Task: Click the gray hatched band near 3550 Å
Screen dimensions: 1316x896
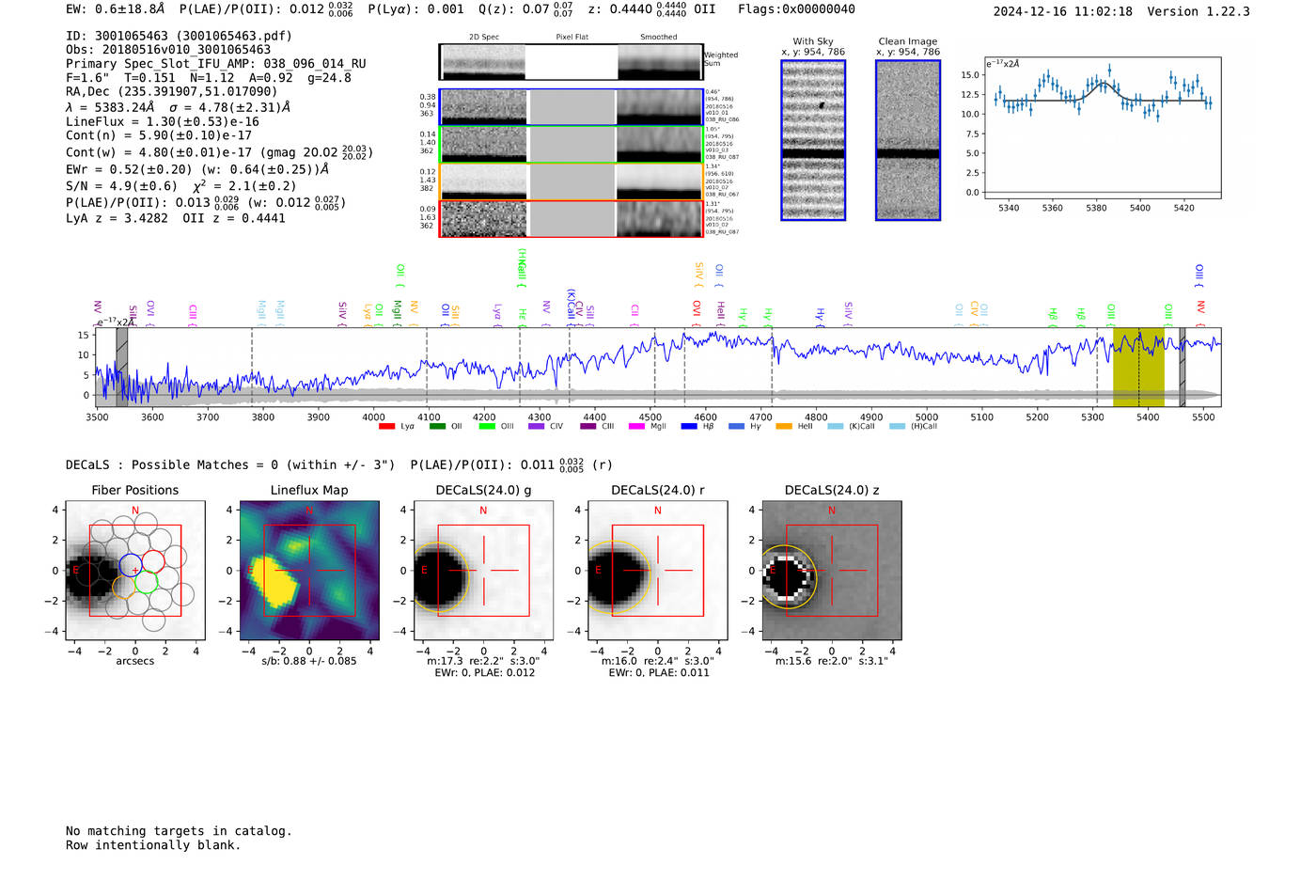Action: 121,368
